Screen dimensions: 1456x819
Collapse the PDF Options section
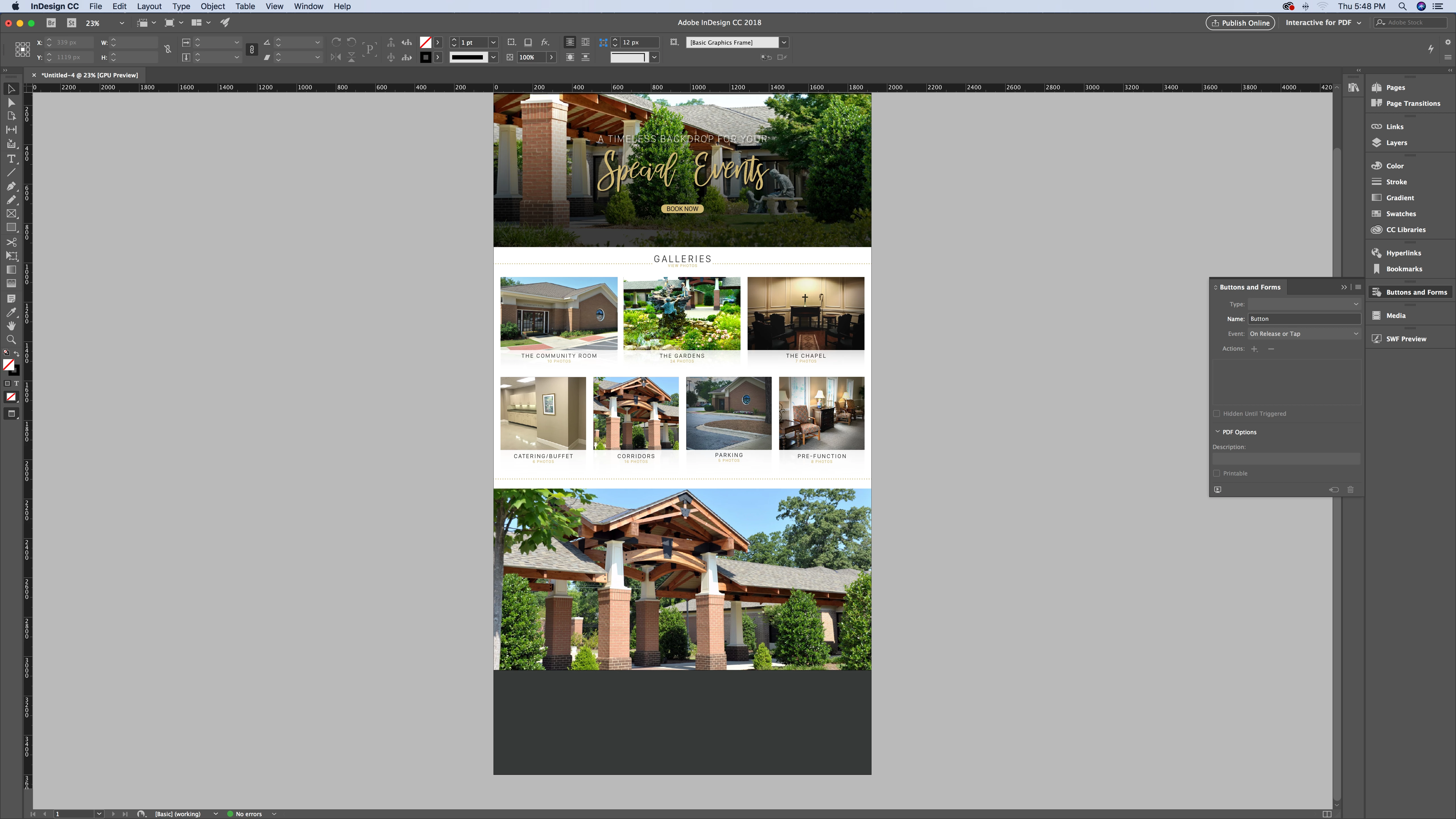1217,432
